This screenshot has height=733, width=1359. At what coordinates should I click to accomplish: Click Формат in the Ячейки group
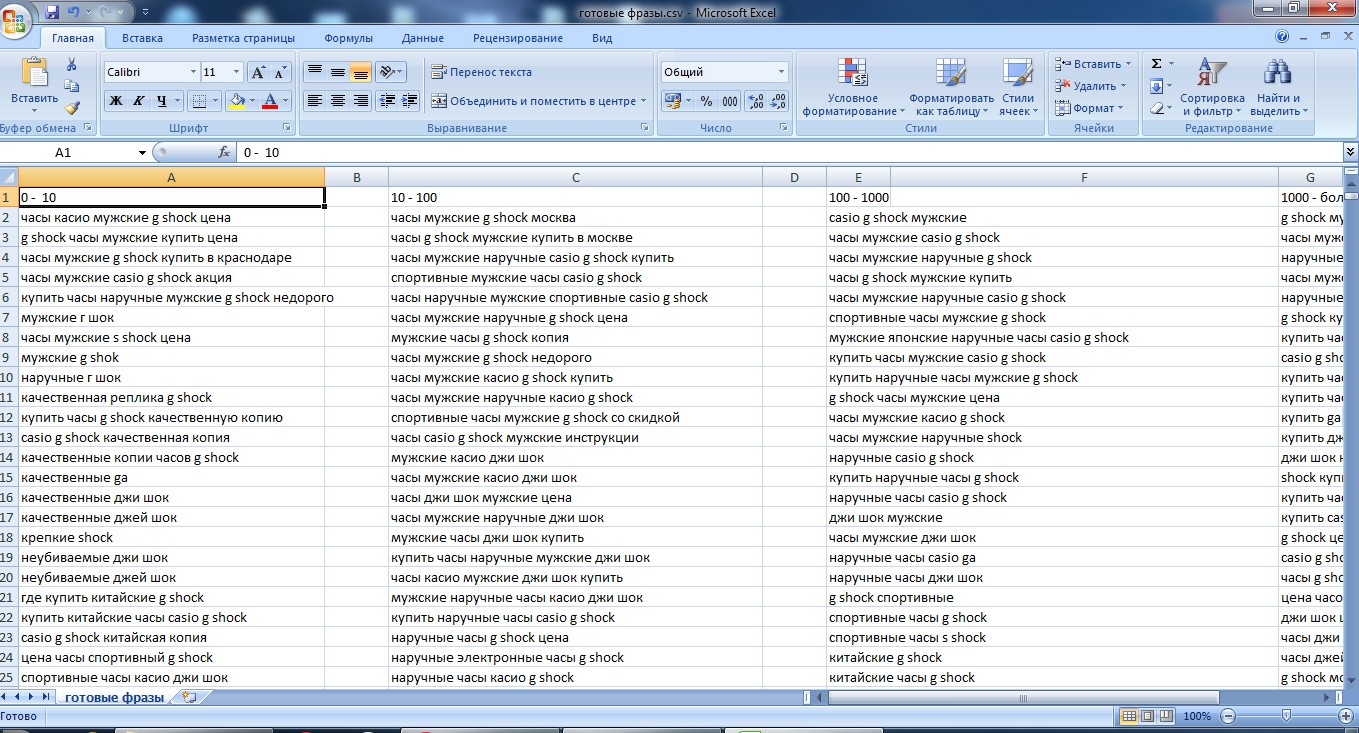[1089, 108]
